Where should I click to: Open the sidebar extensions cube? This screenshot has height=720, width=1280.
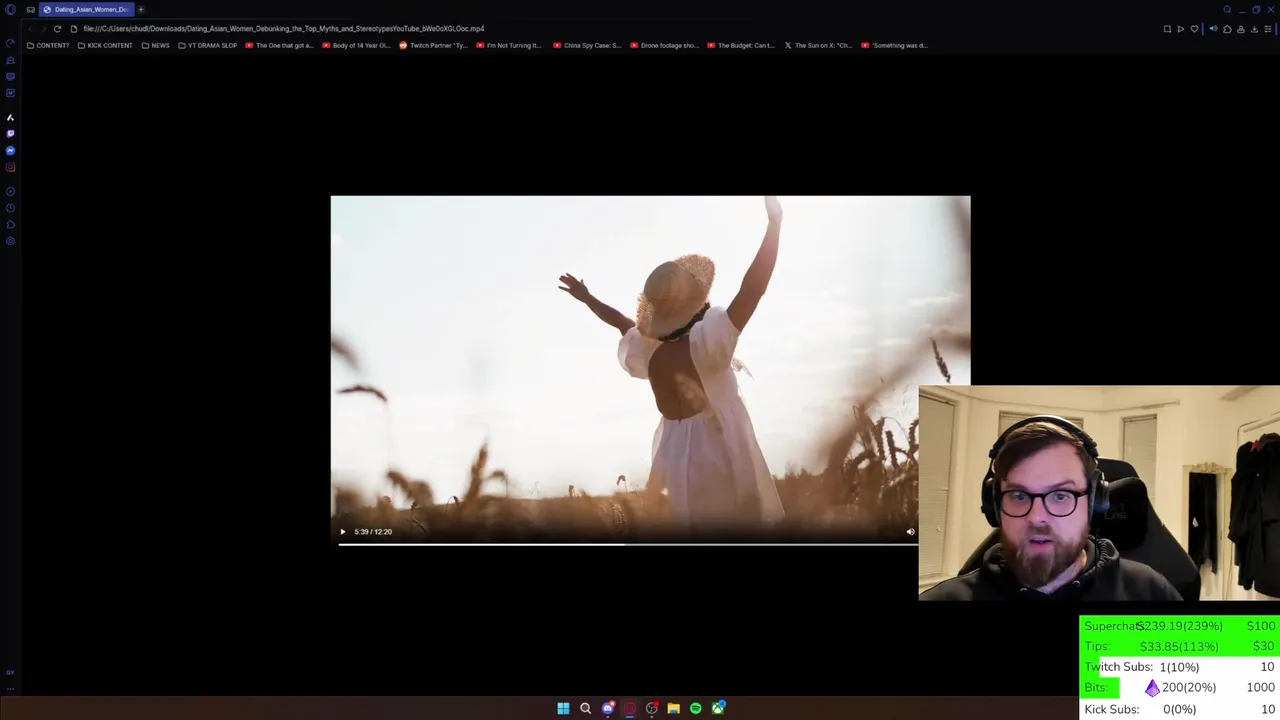pos(10,224)
